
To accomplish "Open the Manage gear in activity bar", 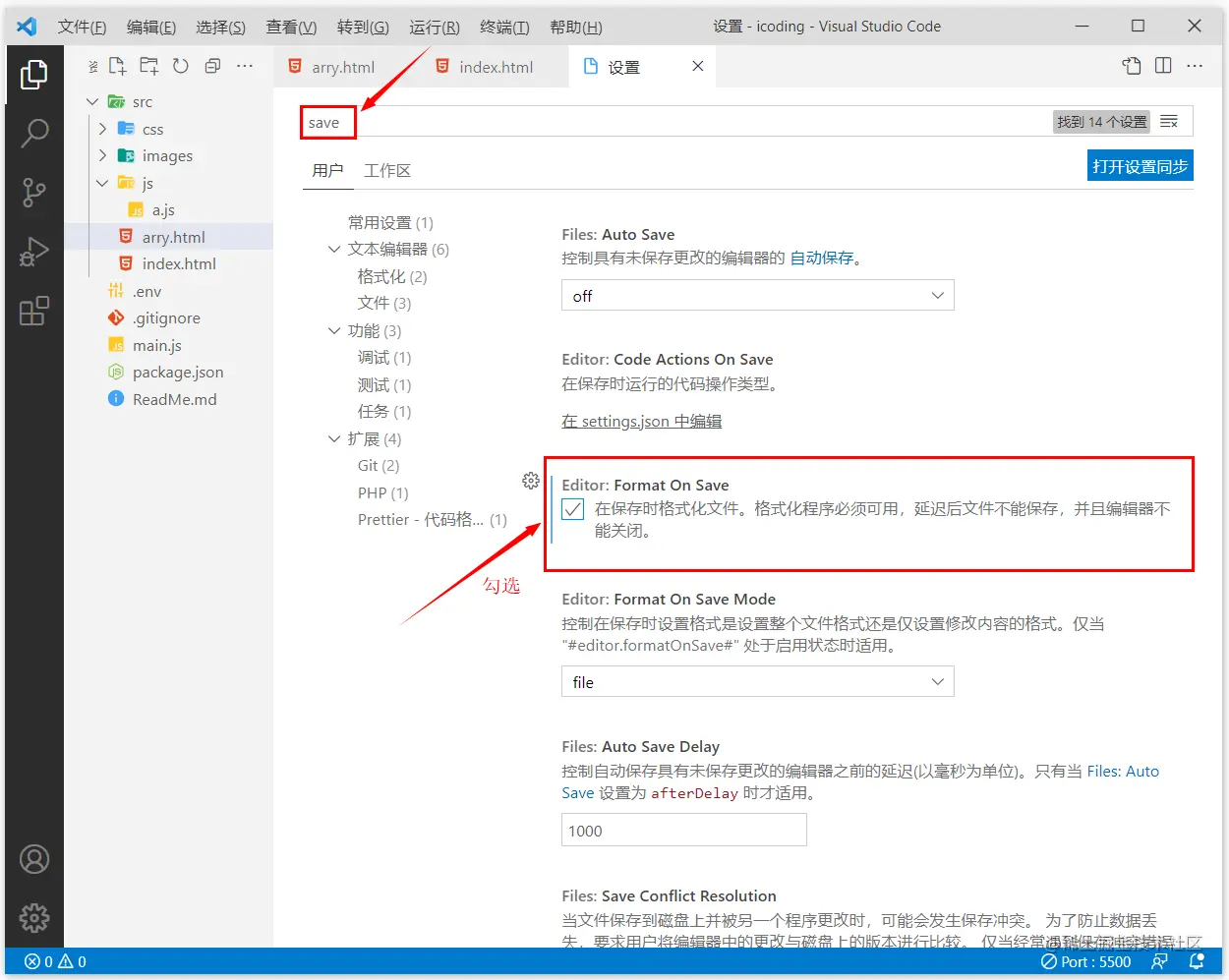I will click(x=34, y=918).
